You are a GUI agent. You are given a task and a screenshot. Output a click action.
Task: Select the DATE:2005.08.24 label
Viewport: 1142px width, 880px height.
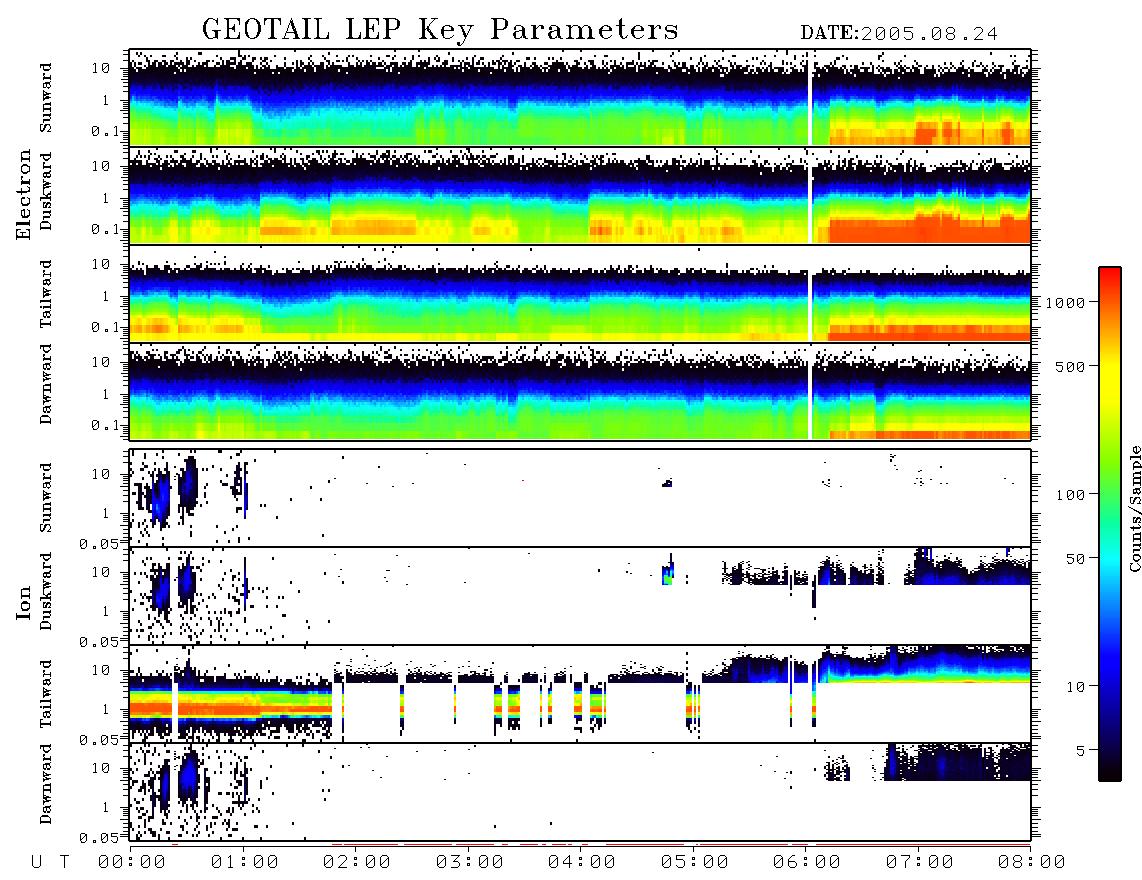click(899, 33)
